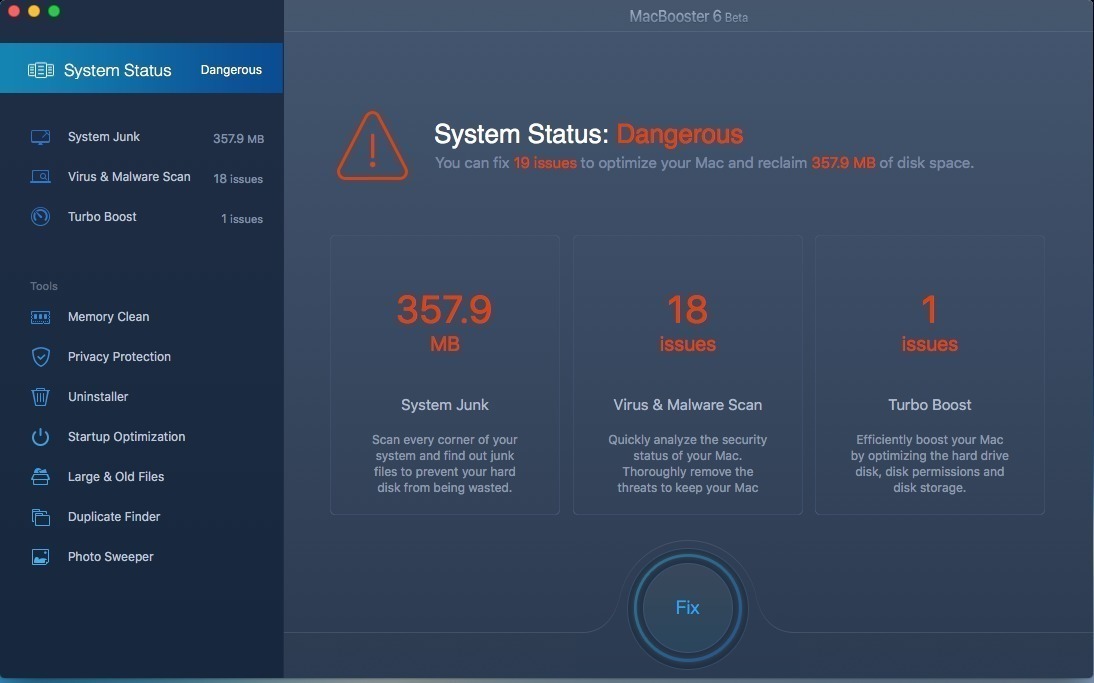Click the 1 issues count in the sidebar
The image size is (1094, 683).
pos(242,218)
